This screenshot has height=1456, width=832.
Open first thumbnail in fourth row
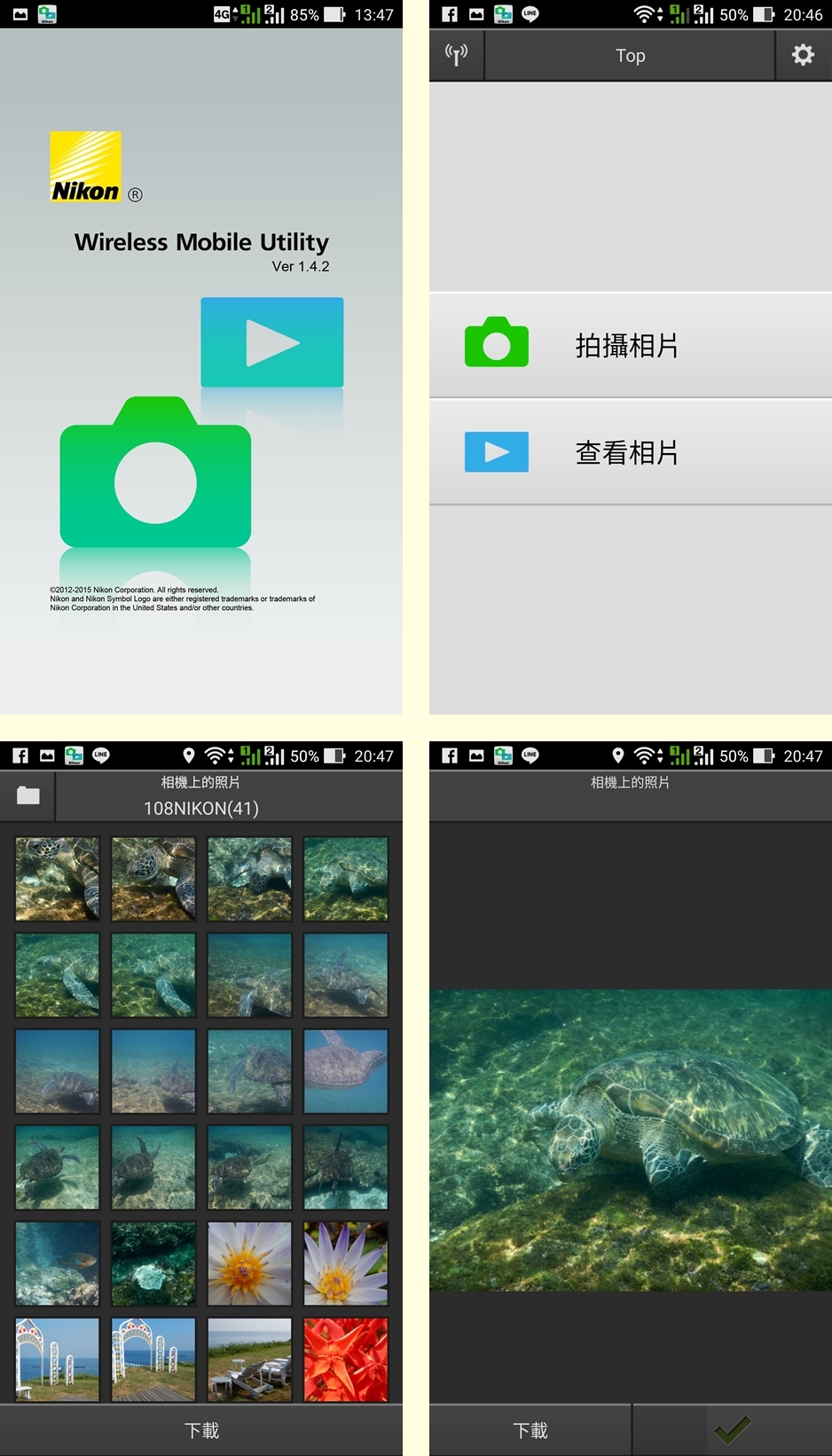[x=58, y=1167]
